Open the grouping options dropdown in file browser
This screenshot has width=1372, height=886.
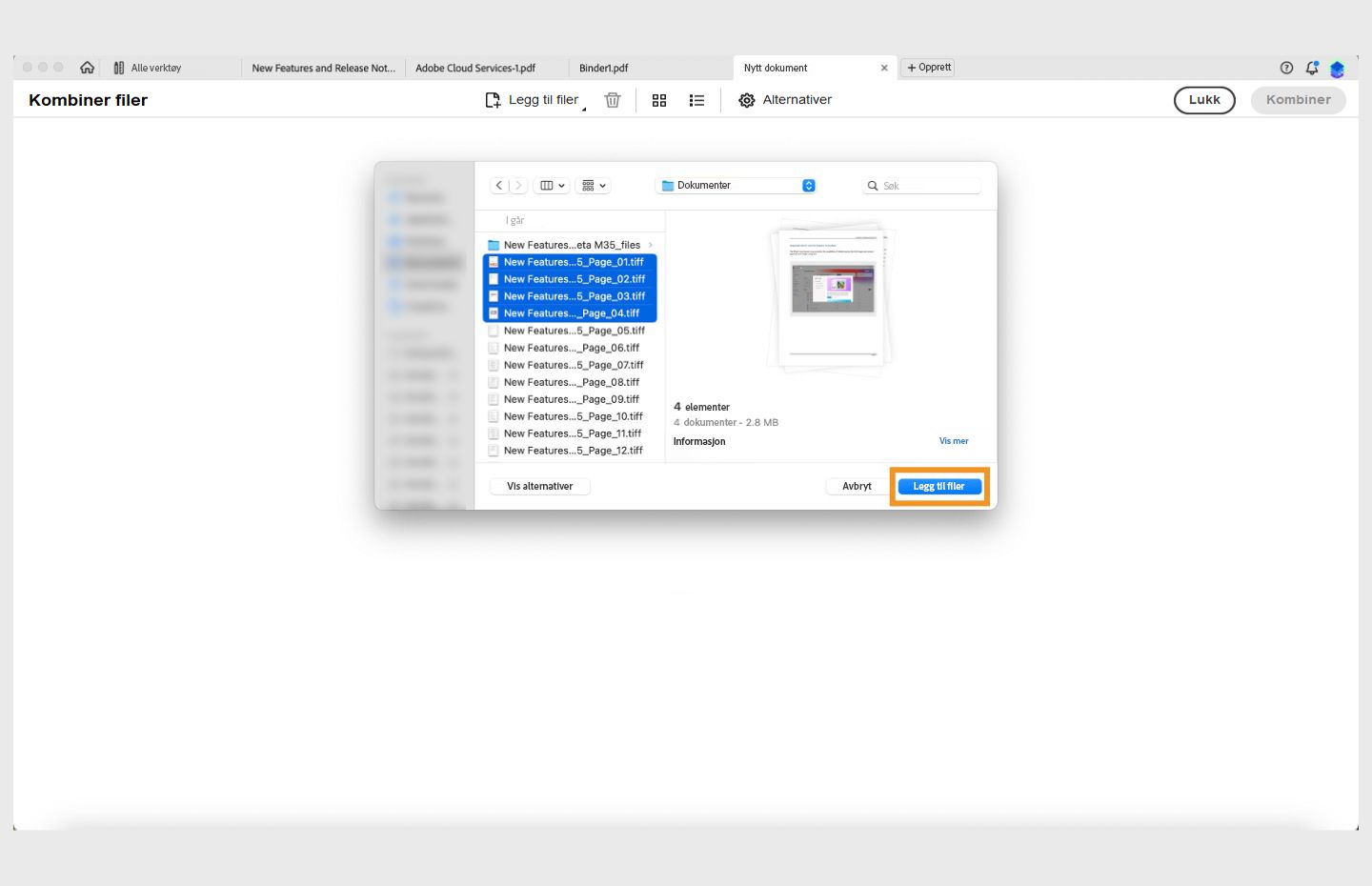[x=593, y=185]
